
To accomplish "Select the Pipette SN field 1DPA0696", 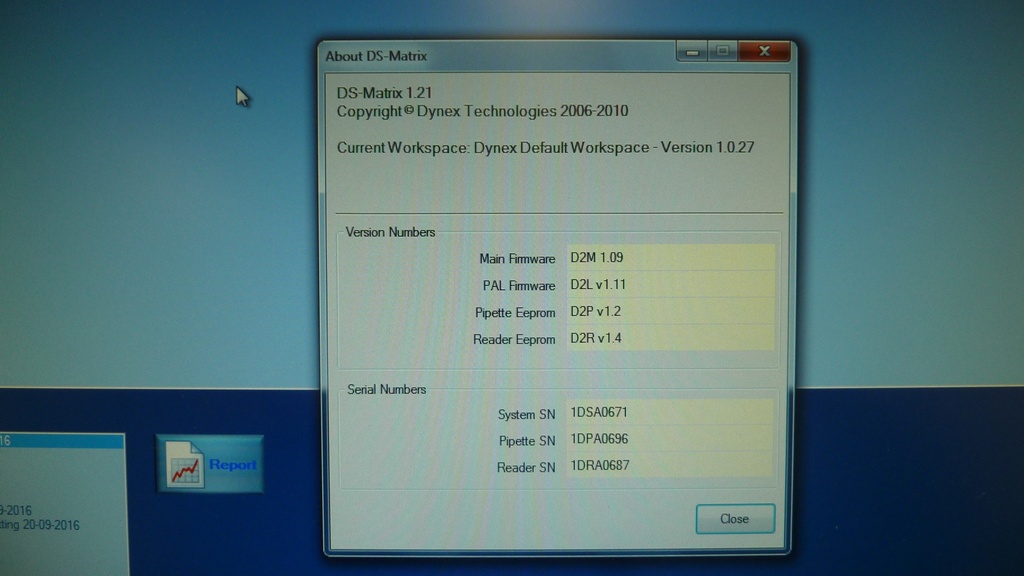I will 670,439.
